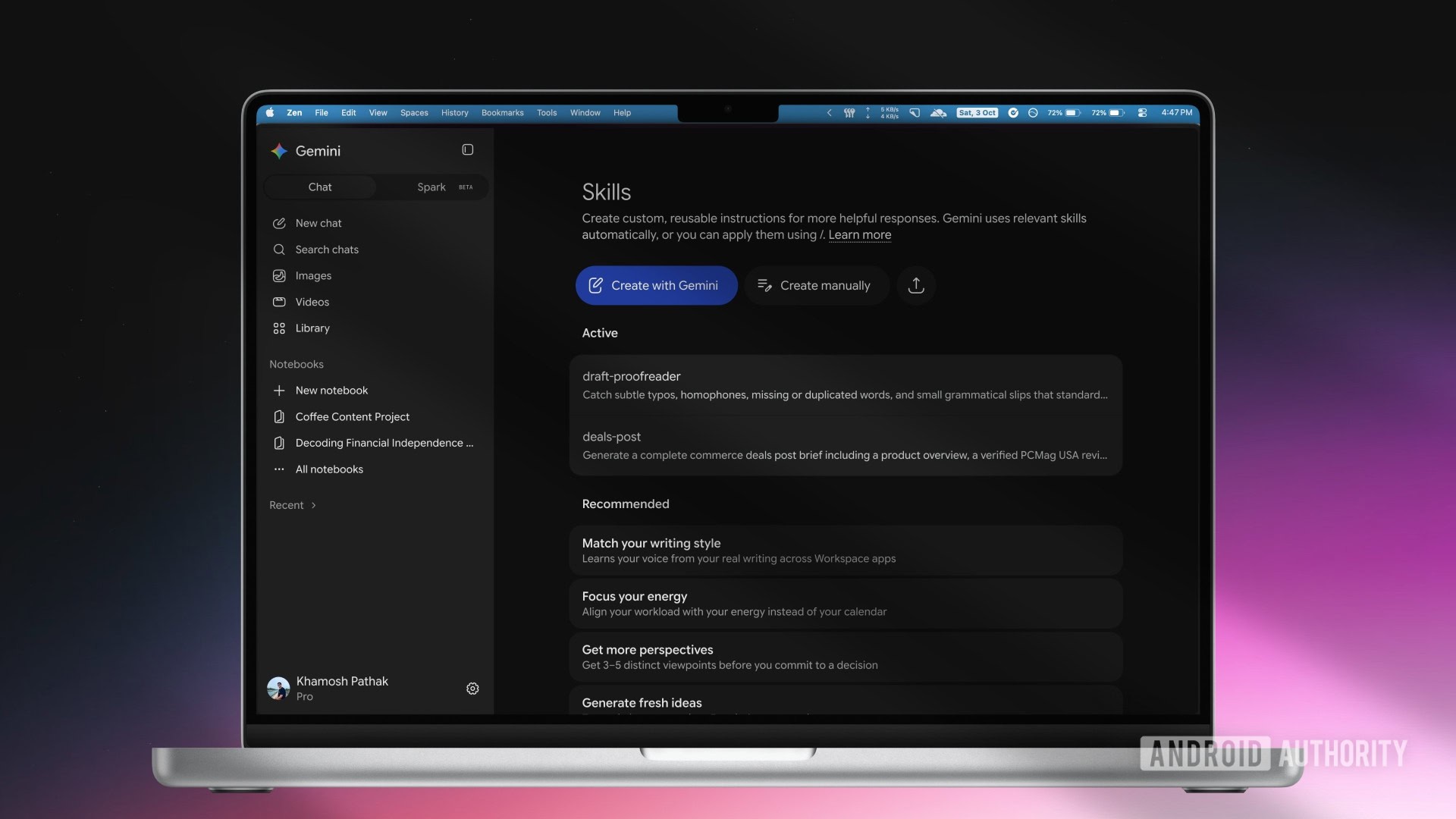Open the Tools menu
The width and height of the screenshot is (1456, 819).
pos(547,113)
